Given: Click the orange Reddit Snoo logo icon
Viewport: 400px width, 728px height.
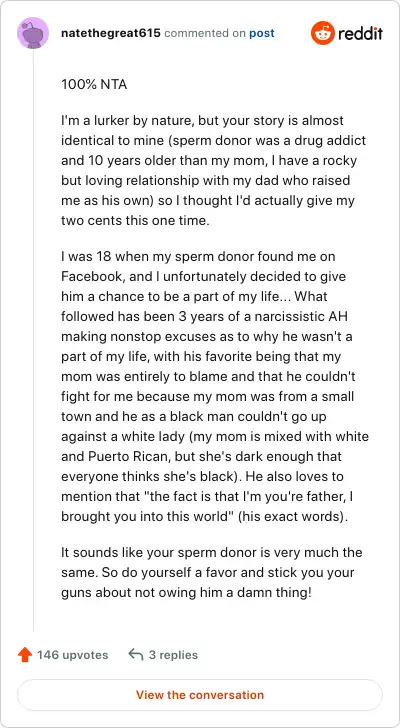Looking at the screenshot, I should 323,33.
